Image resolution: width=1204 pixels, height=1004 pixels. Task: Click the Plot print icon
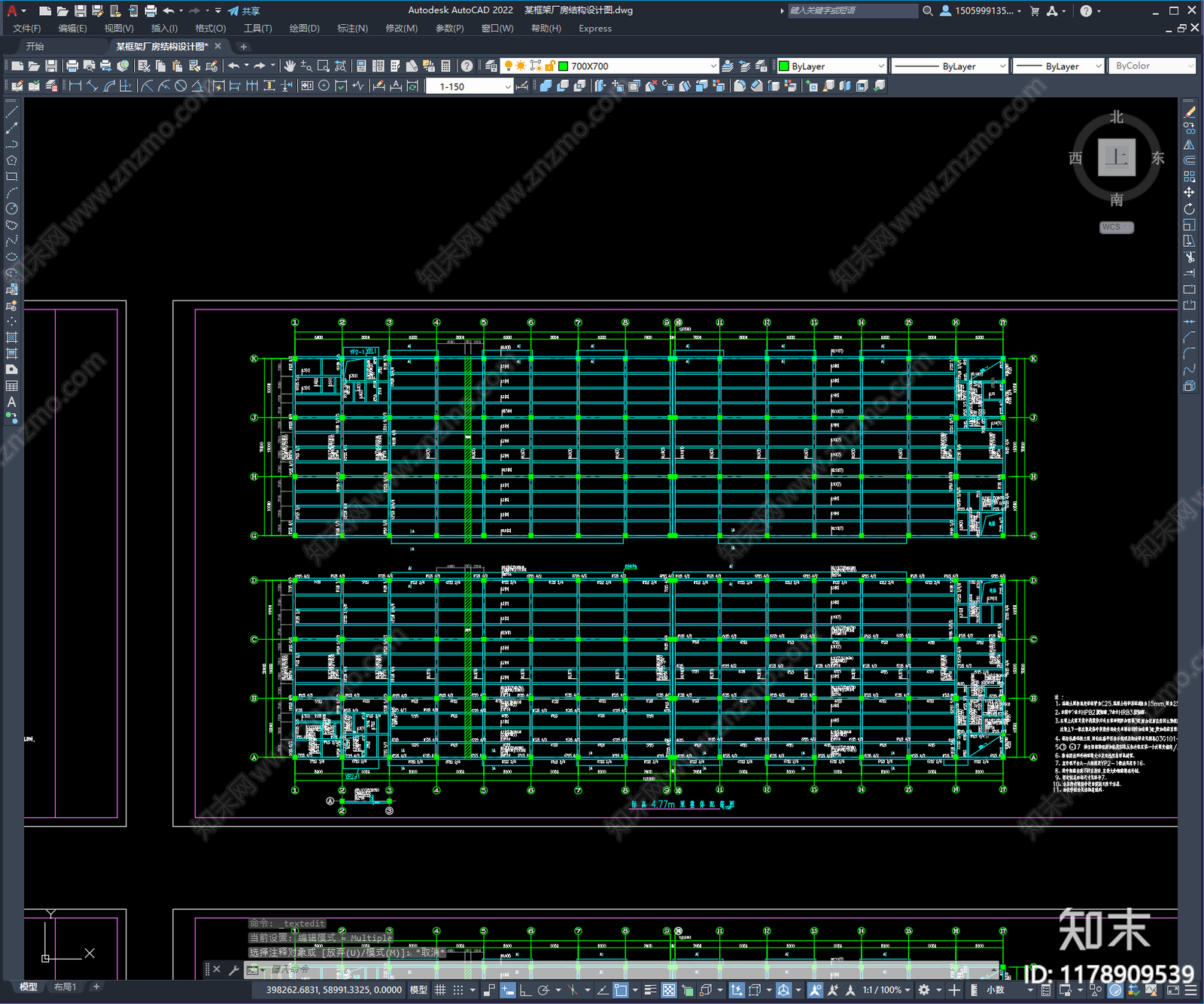(72, 66)
